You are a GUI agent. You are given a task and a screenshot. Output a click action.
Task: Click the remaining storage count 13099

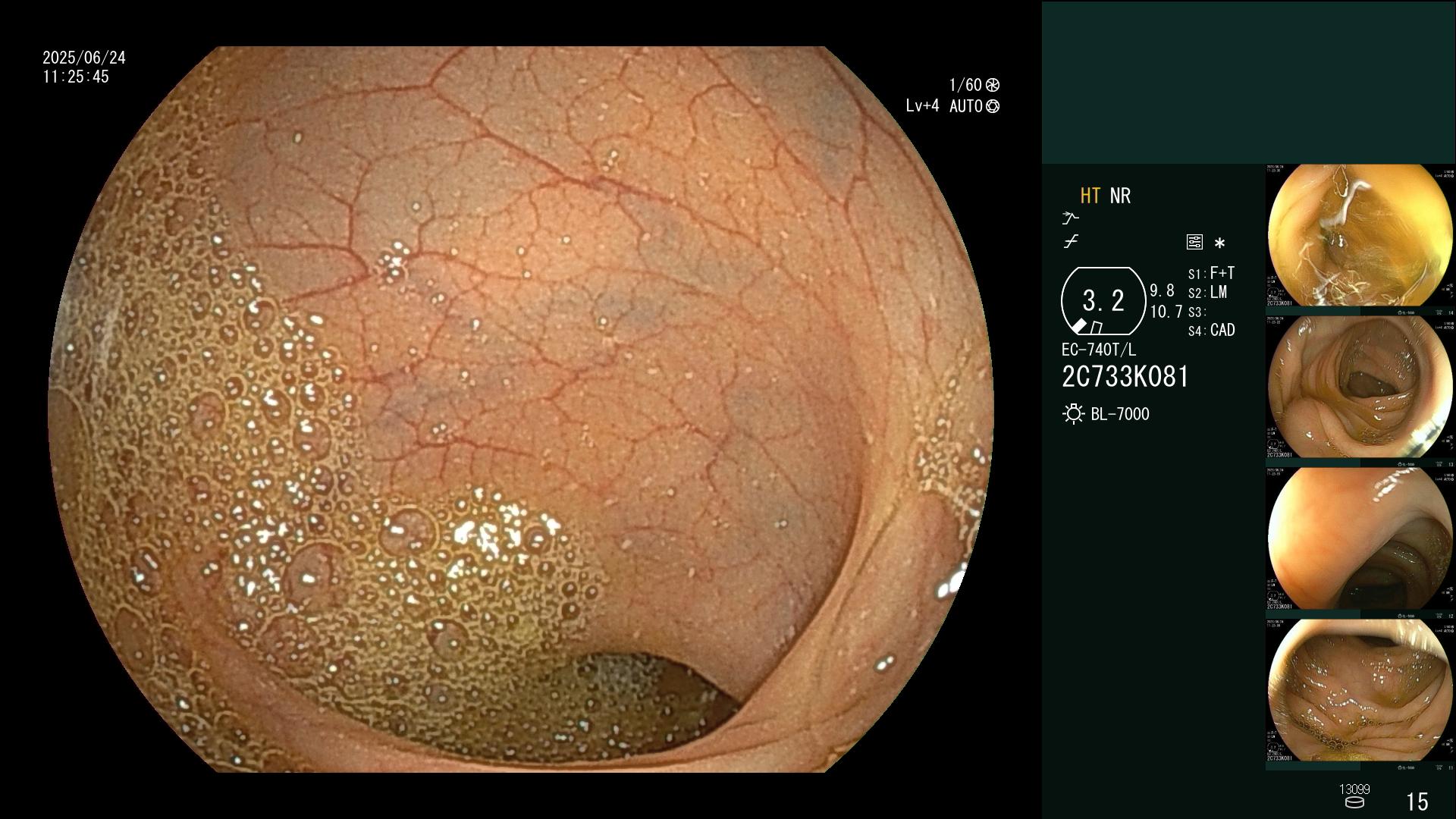1354,789
